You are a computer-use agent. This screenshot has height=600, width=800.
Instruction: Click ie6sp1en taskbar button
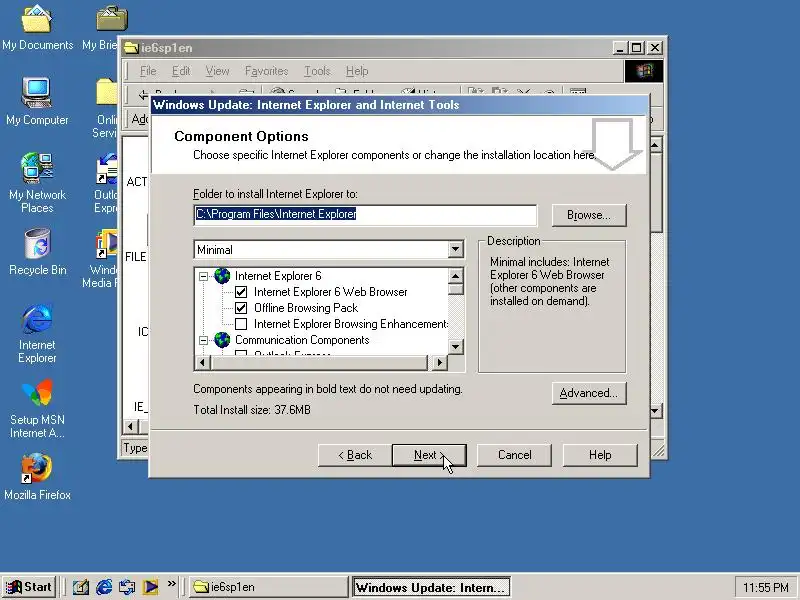[x=268, y=587]
